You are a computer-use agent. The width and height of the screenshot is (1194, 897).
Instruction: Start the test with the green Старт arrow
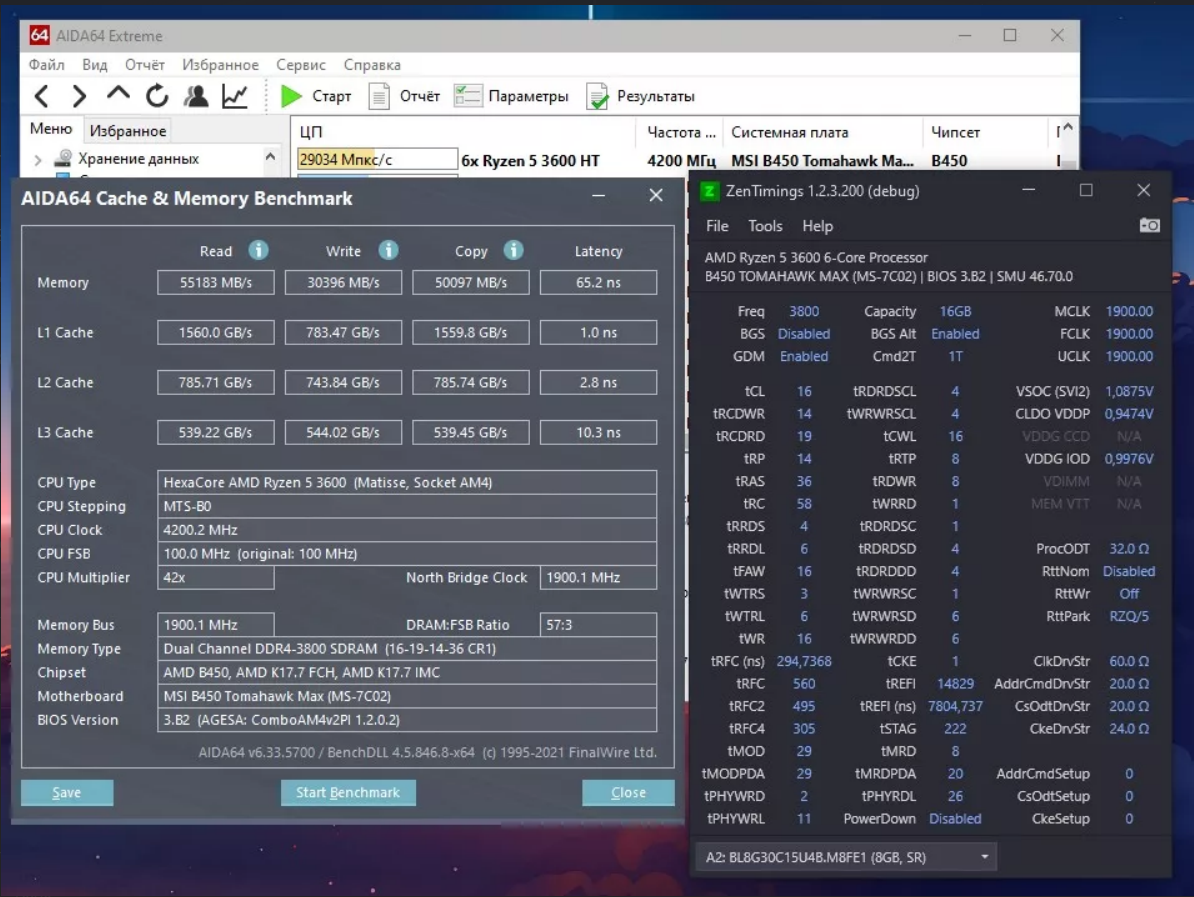point(291,96)
